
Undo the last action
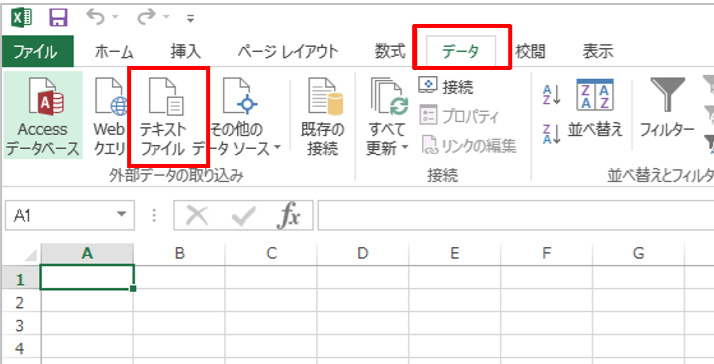click(x=95, y=17)
